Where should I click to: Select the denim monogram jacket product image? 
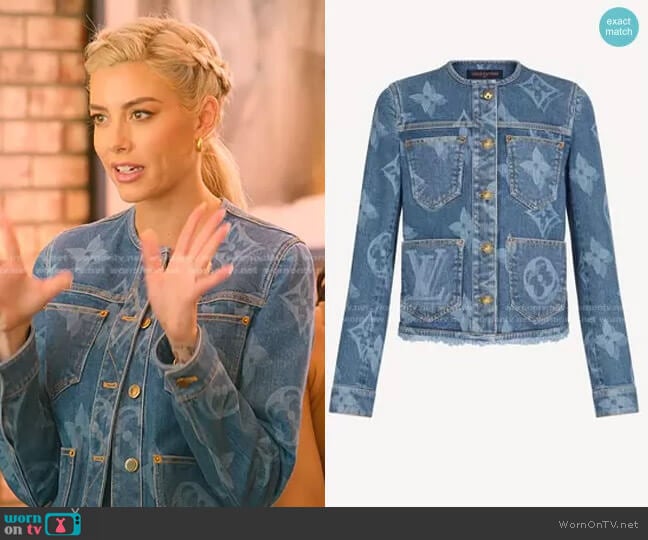(484, 238)
